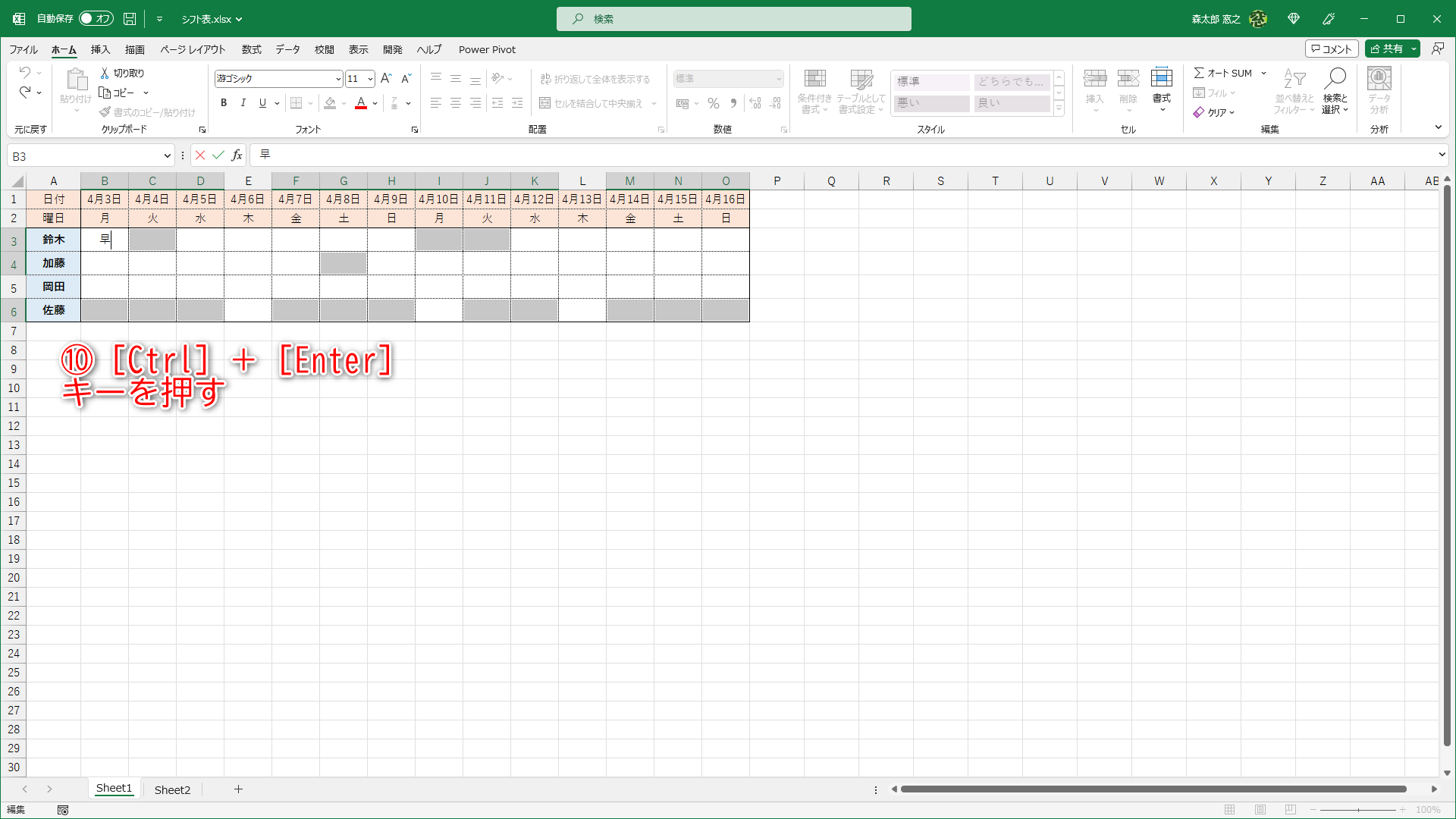Click the AutoSum sigma icon
The image size is (1456, 819).
[x=1199, y=74]
